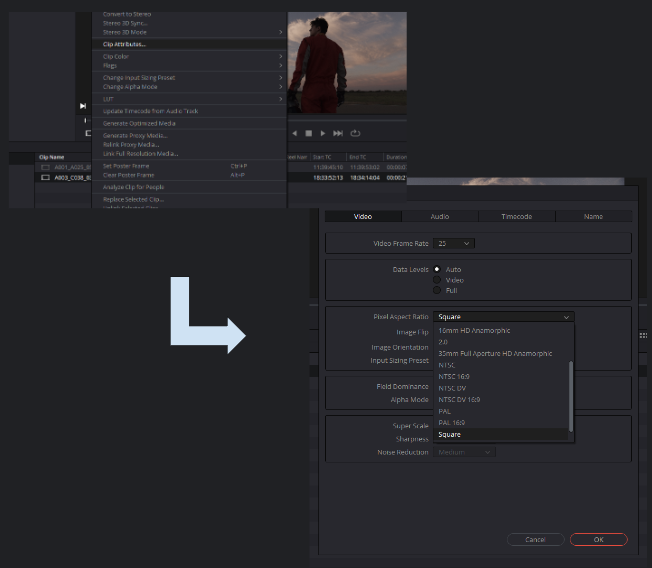Switch to the Timecode tab
Screen dimensions: 652x568
(516, 216)
